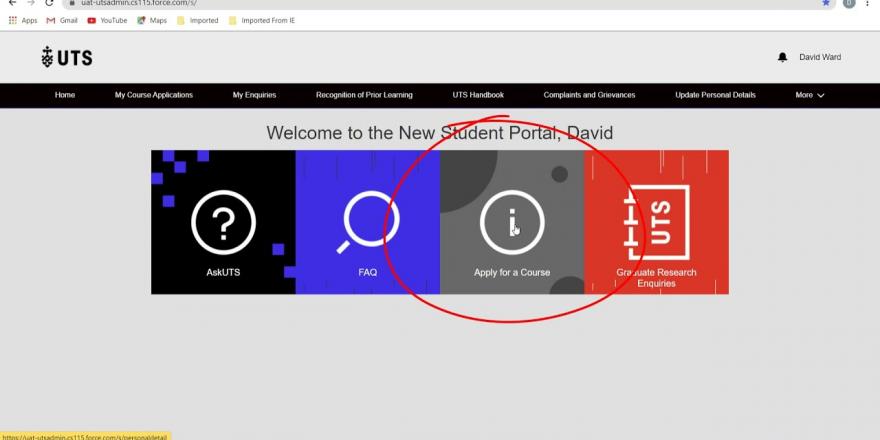Click the AskUTS label

(x=223, y=273)
